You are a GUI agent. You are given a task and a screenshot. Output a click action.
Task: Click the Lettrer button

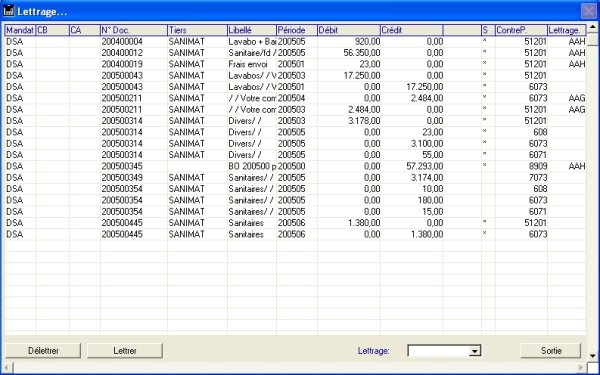pyautogui.click(x=125, y=351)
